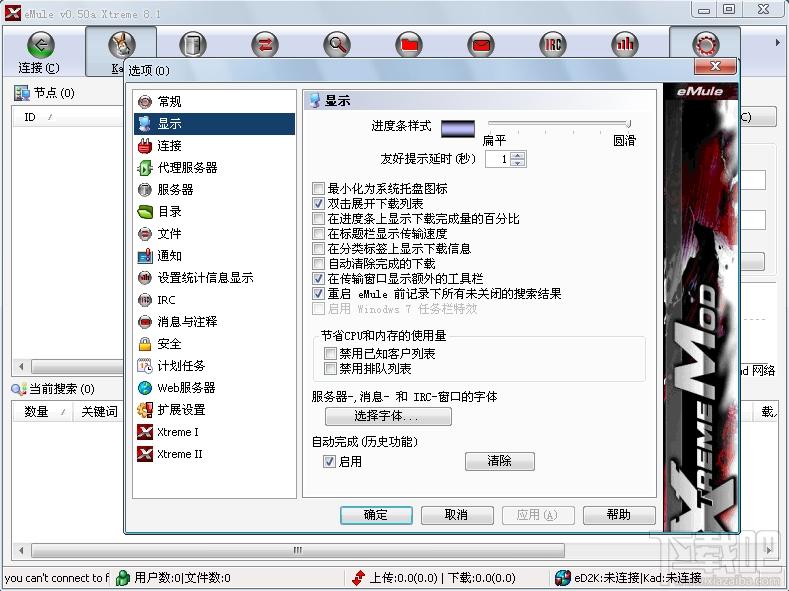Screen dimensions: 789x591
Task: Decrease tooltip delay with down arrow
Action: (x=518, y=163)
